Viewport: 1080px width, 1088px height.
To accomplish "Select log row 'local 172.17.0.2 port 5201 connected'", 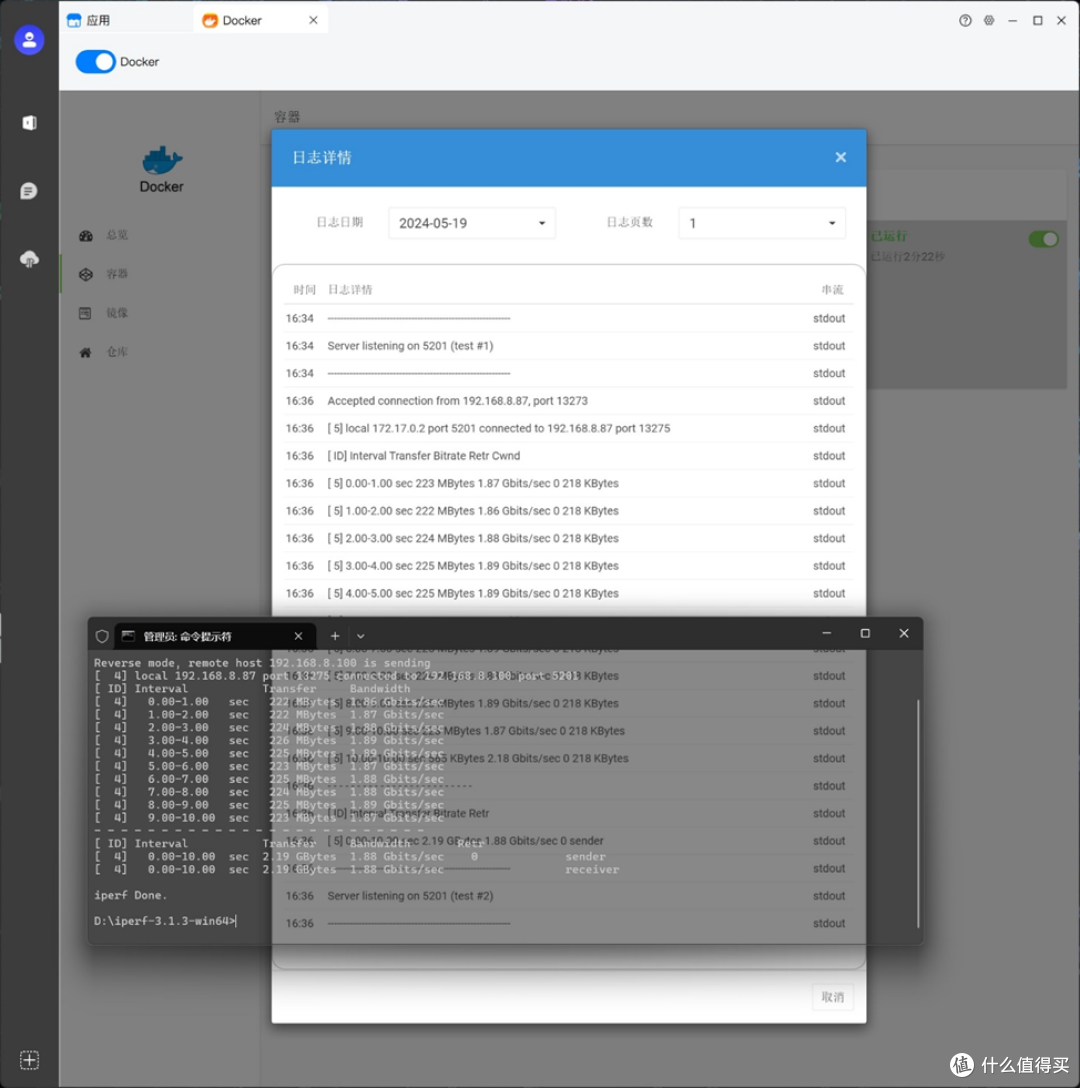I will (x=568, y=428).
